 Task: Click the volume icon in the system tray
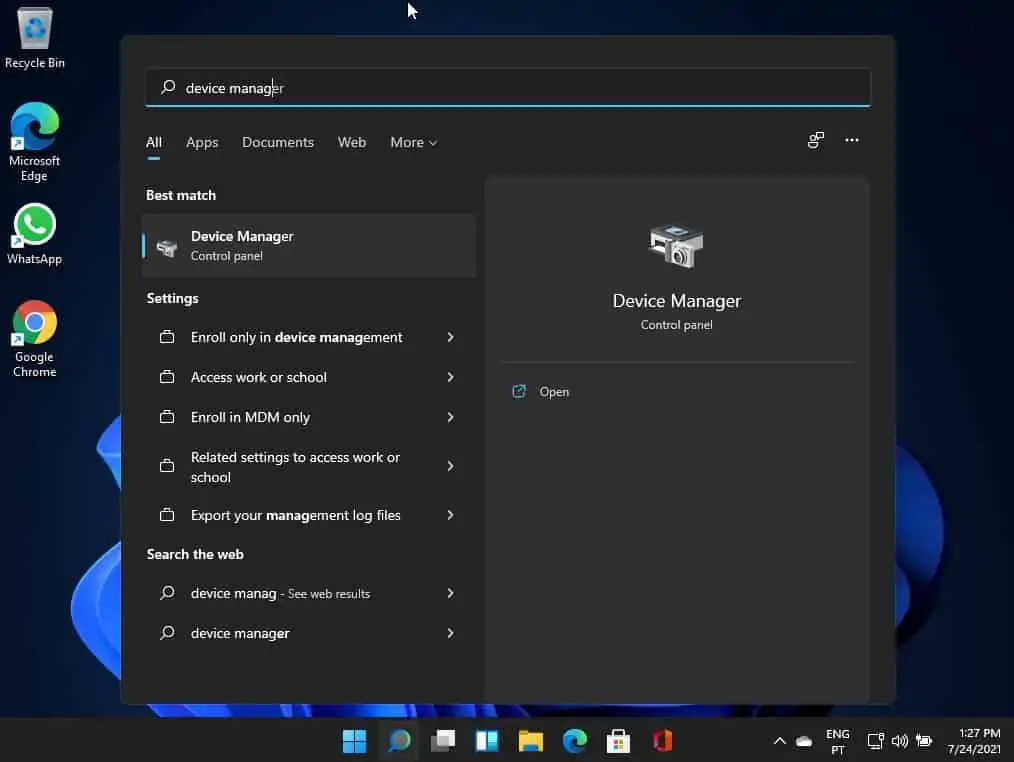pyautogui.click(x=899, y=741)
